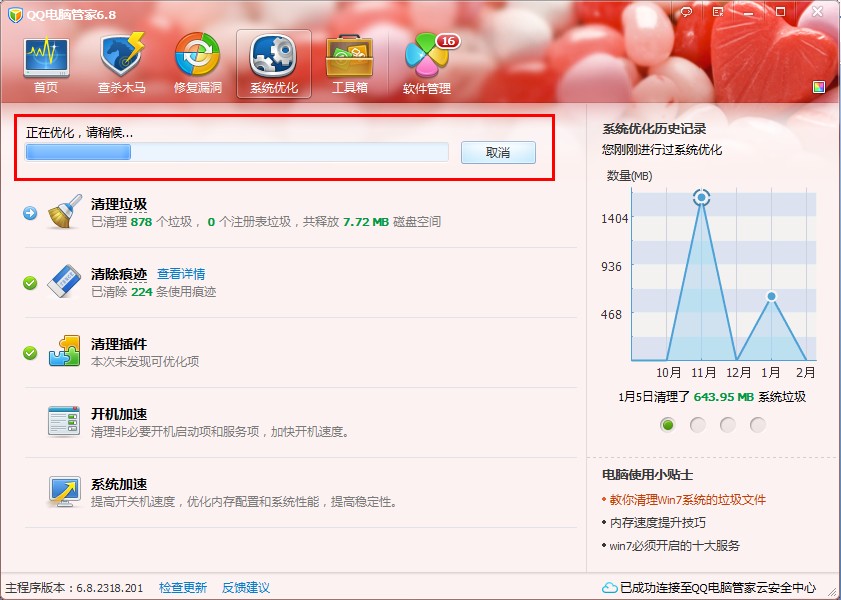Click the puzzle icon for 清理插件
Screen dimensions: 841x600
(x=65, y=352)
